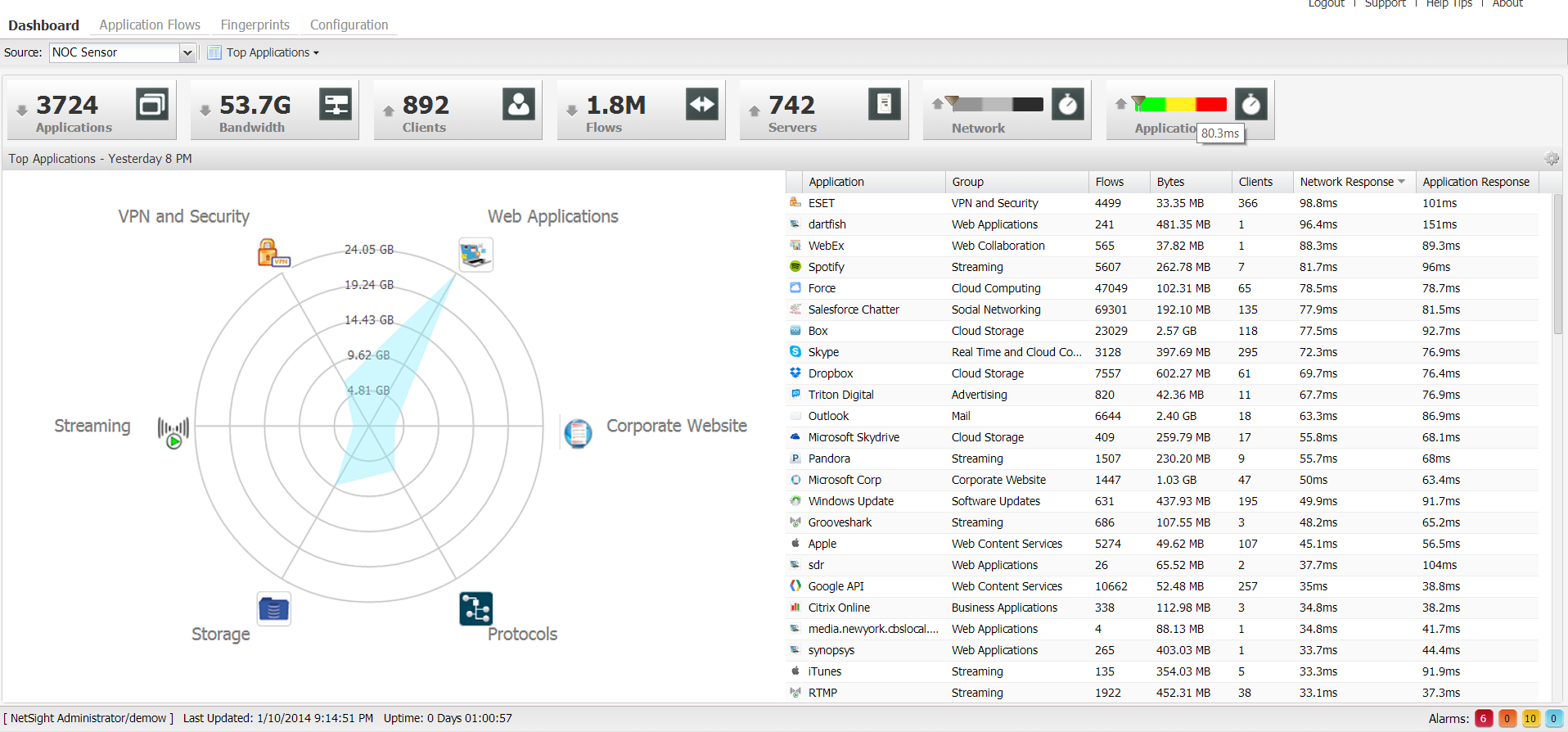Select the ESET table row

(x=1162, y=203)
